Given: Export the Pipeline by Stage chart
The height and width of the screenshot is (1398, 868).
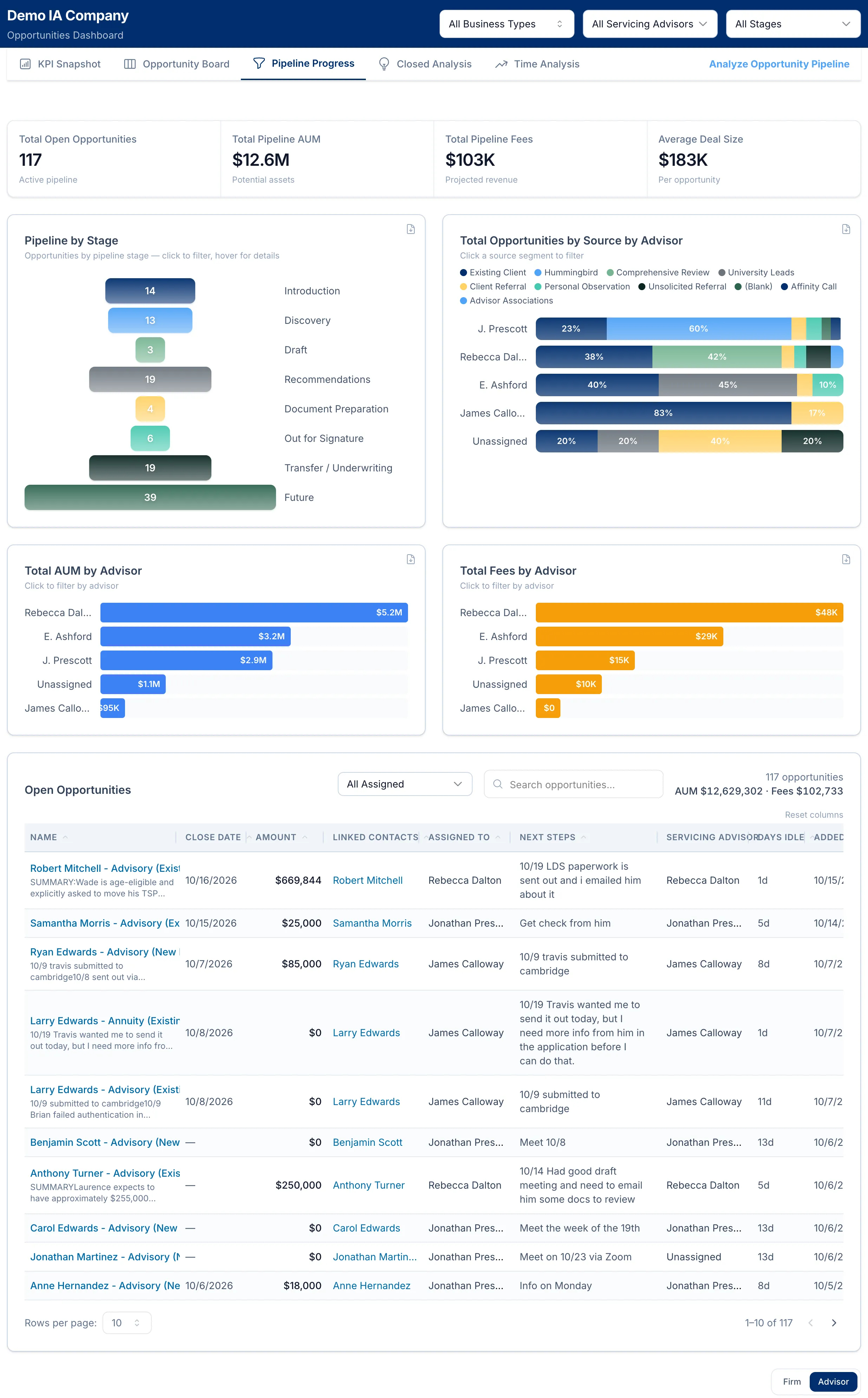Looking at the screenshot, I should pyautogui.click(x=410, y=229).
